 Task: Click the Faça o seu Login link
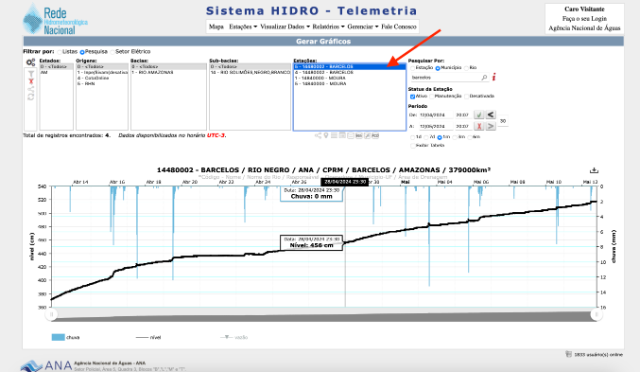(x=584, y=19)
